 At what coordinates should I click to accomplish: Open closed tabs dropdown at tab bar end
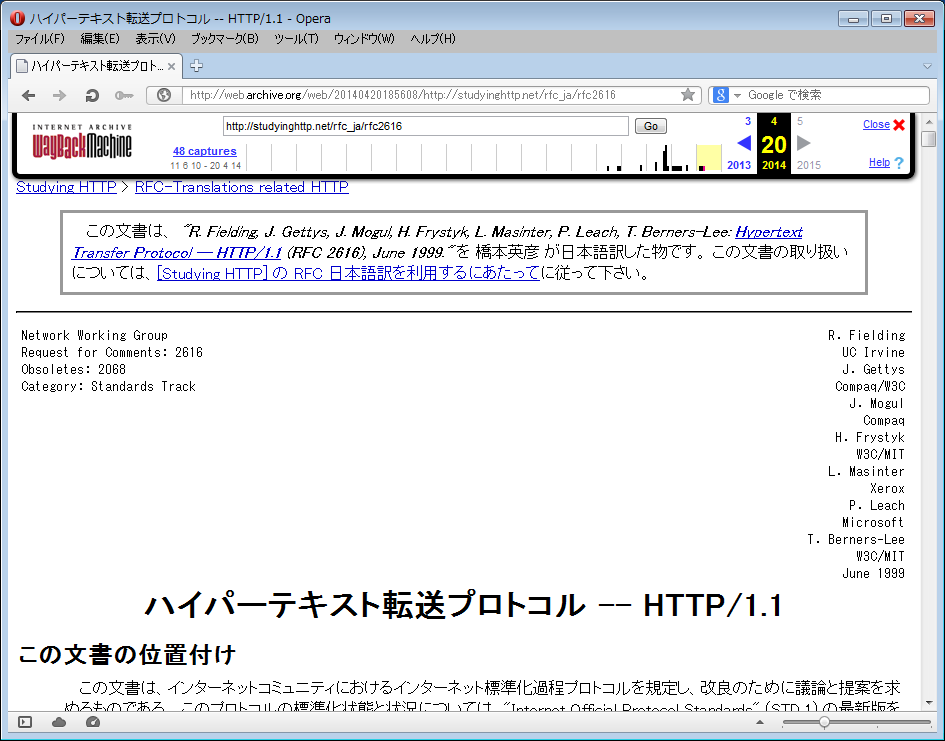point(928,66)
